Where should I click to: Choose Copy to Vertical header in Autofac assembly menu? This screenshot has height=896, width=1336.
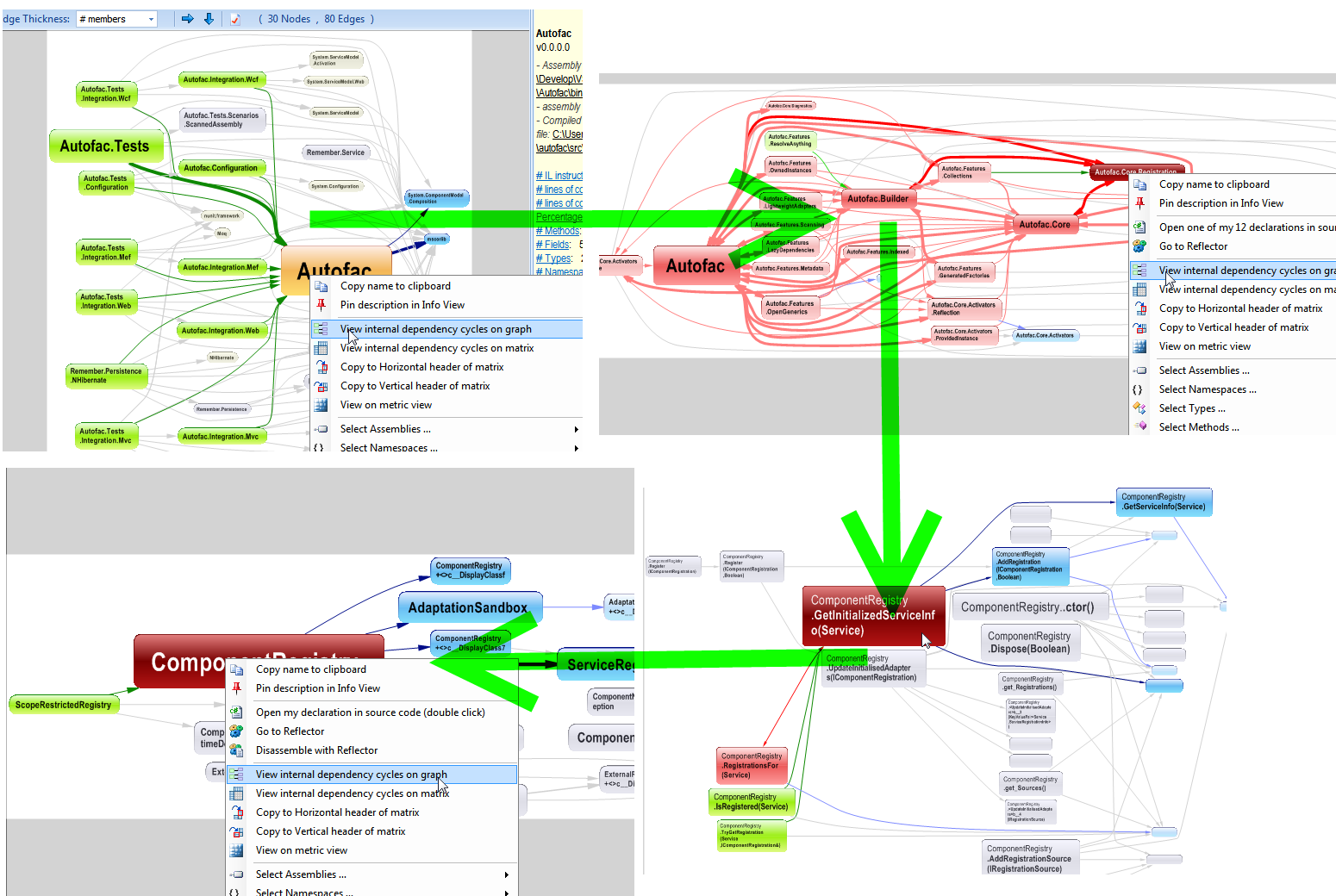click(415, 386)
